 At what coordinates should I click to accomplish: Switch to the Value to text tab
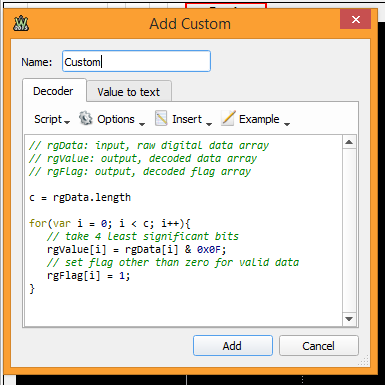coord(129,92)
